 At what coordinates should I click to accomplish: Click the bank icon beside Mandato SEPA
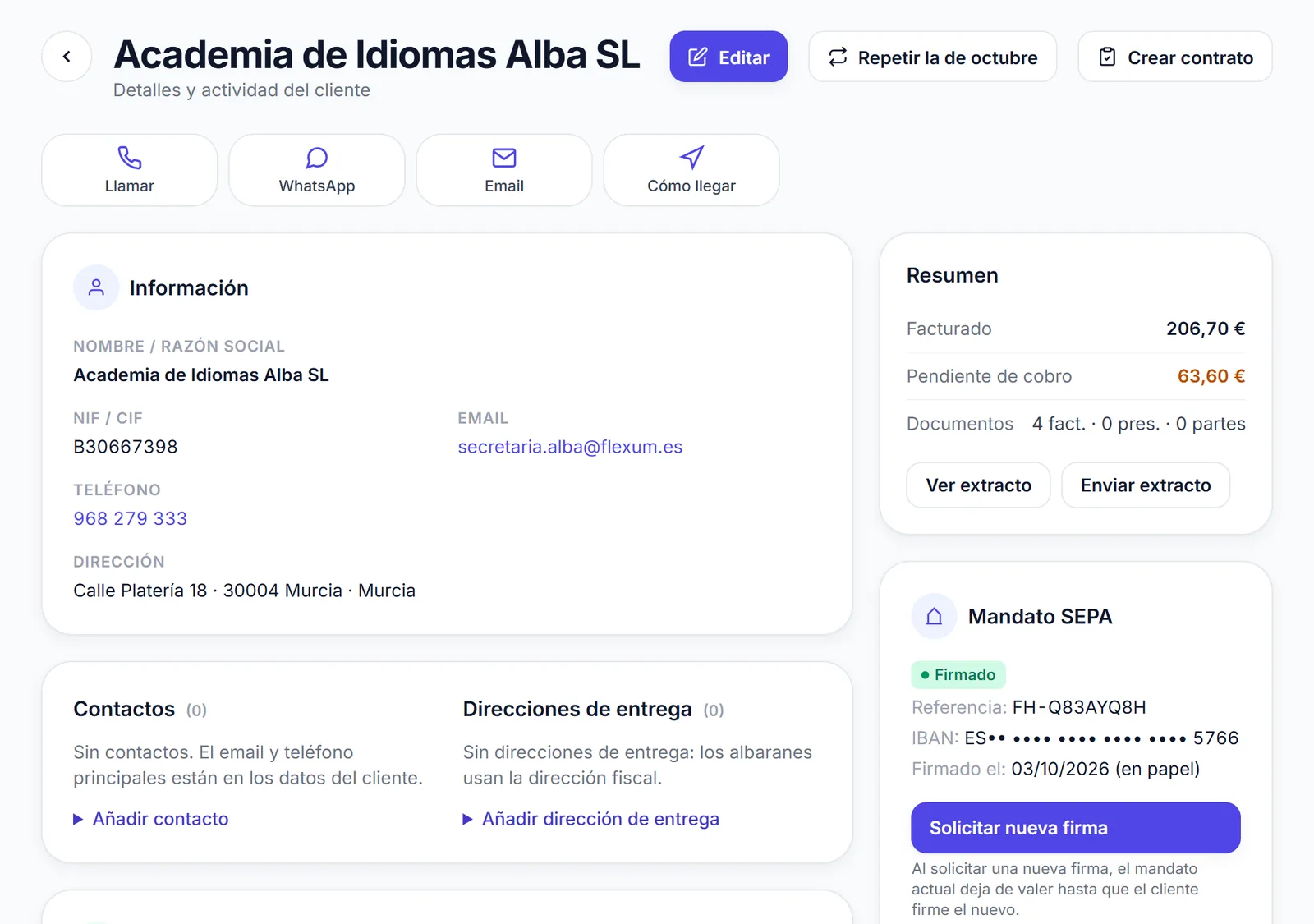[x=934, y=616]
